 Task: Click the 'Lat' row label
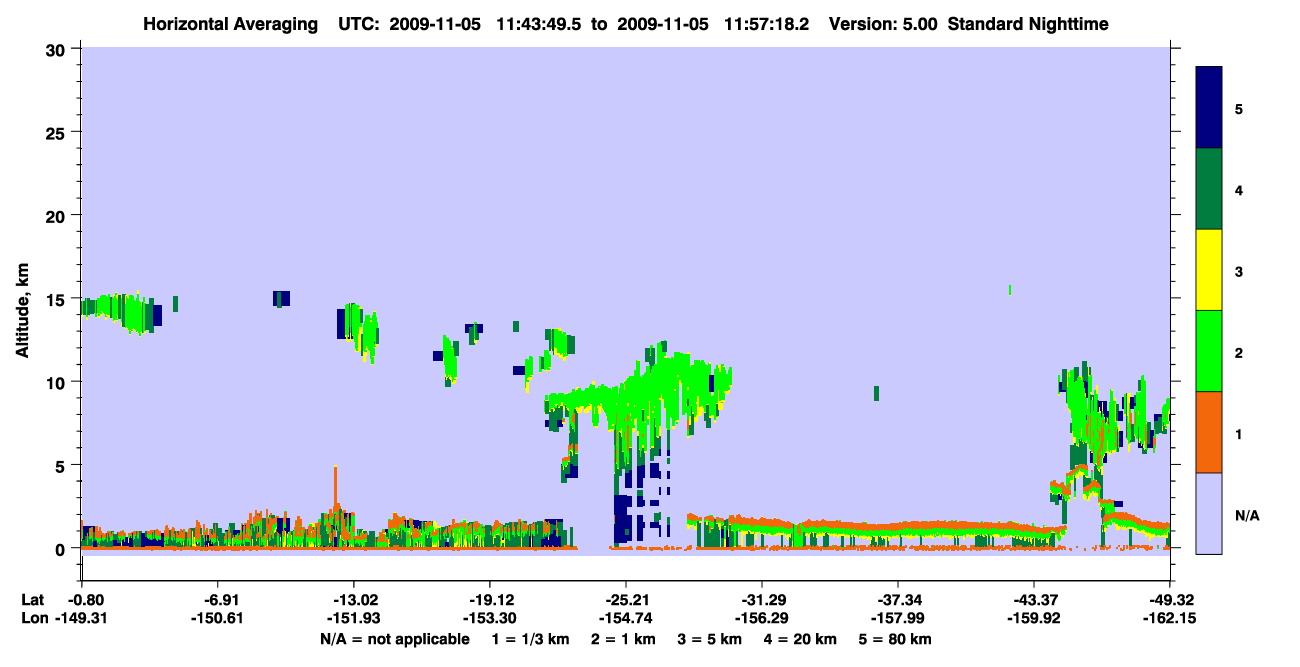pos(33,599)
